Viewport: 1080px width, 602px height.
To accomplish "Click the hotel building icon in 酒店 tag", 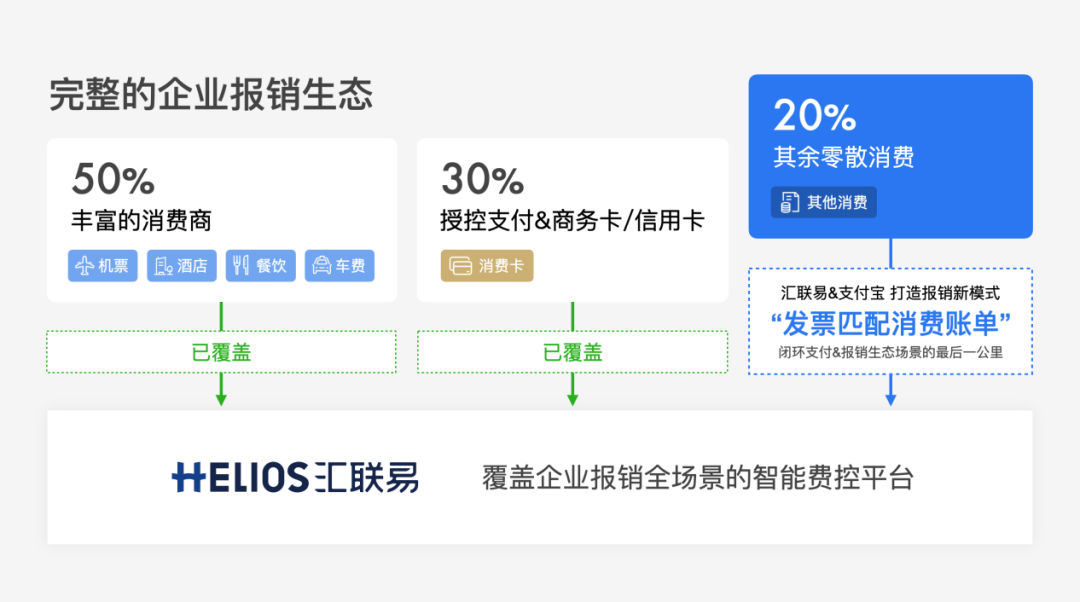I will (163, 266).
